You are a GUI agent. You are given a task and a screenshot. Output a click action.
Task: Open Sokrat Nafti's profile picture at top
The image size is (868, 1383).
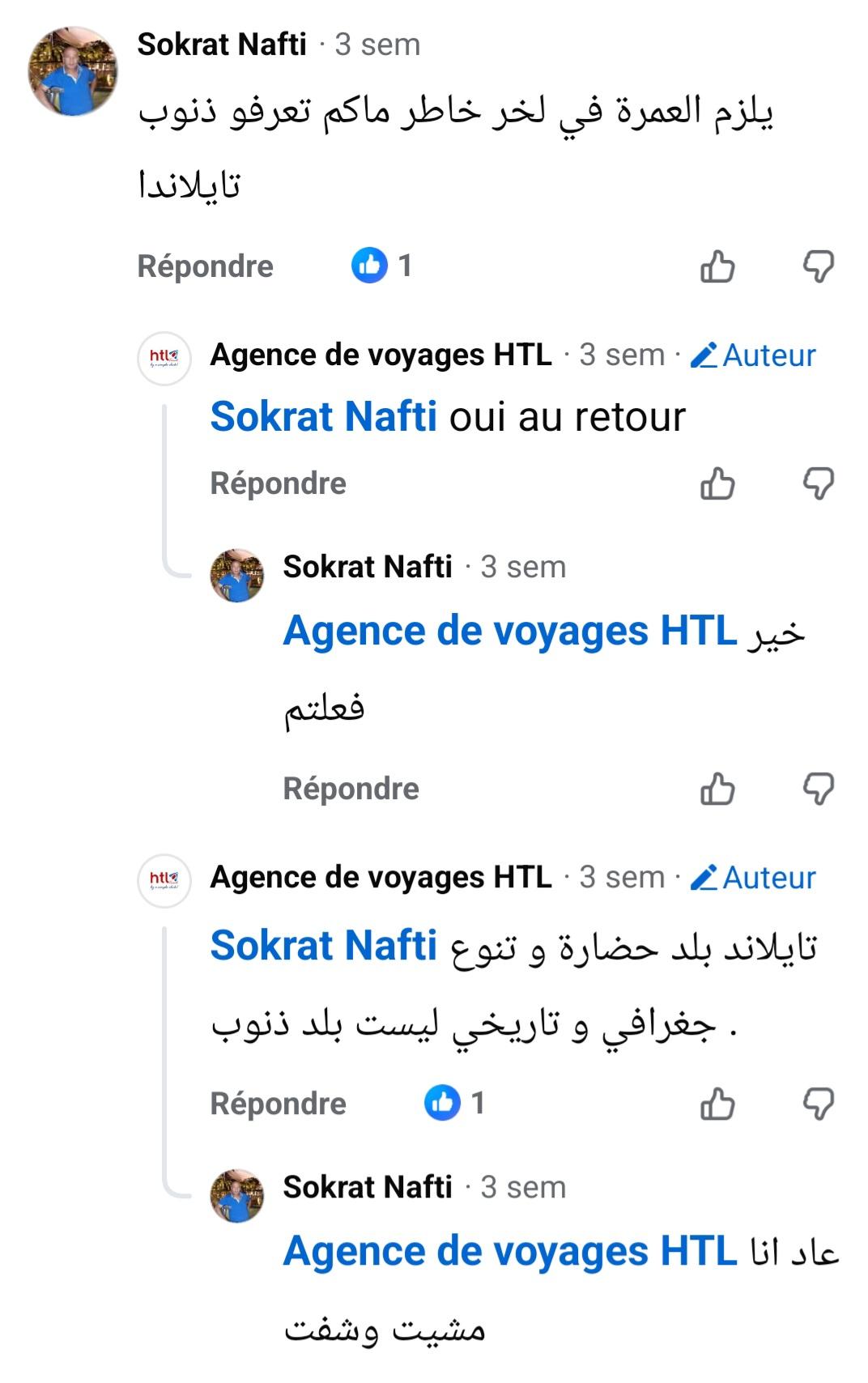[73, 70]
